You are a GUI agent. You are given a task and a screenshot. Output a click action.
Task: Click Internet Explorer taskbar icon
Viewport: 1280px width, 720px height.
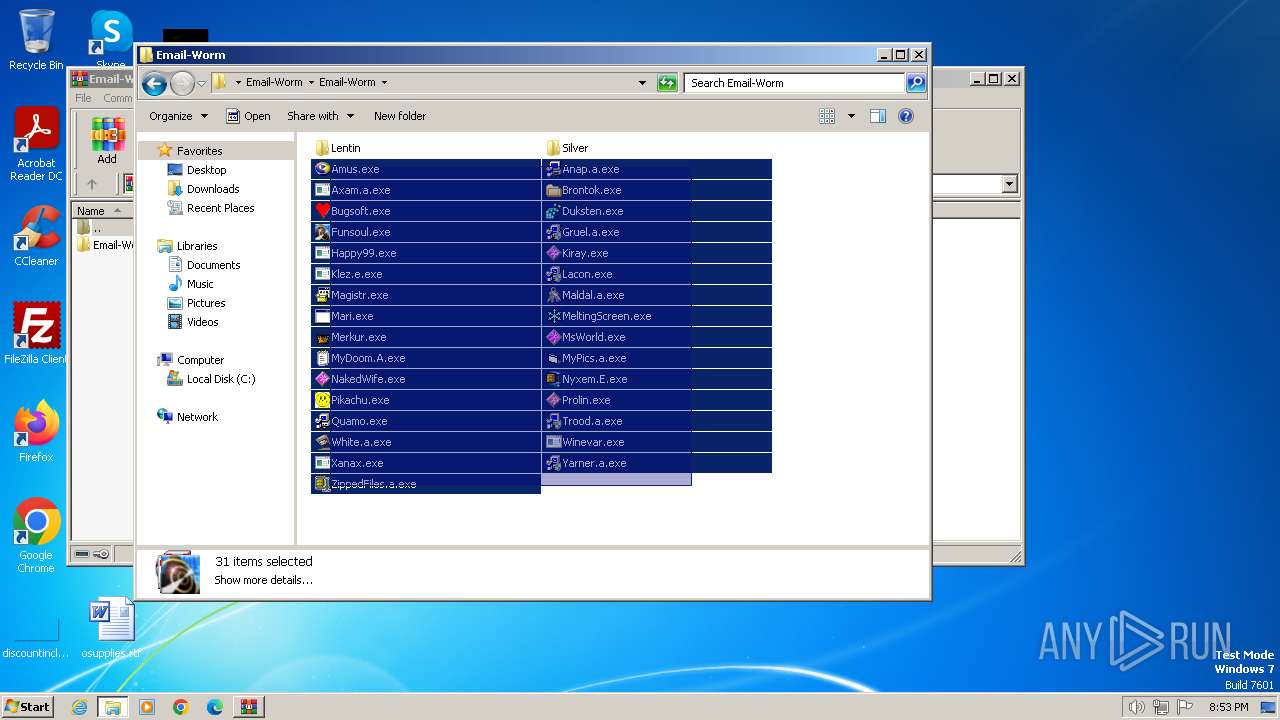click(x=79, y=706)
